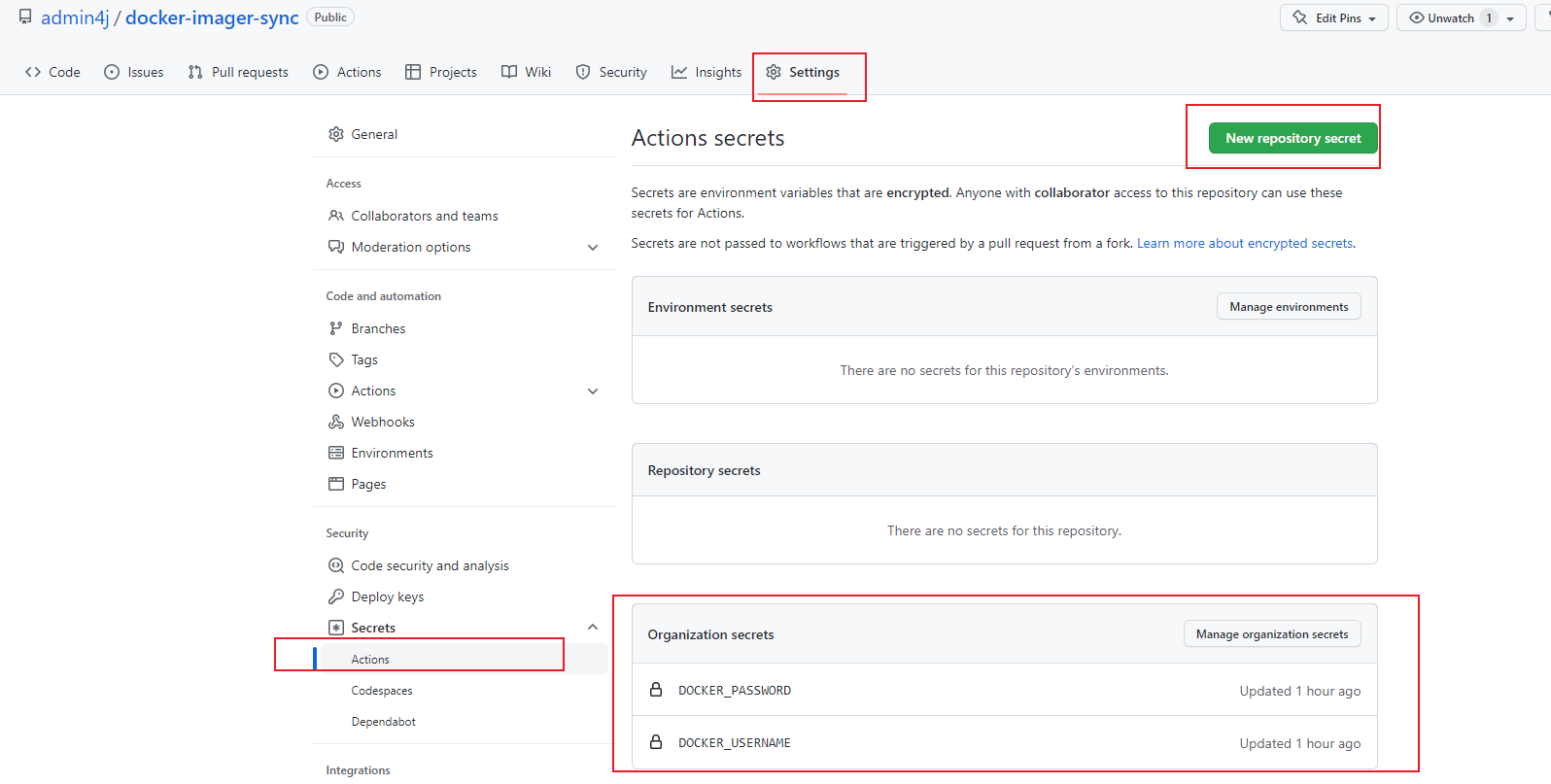Select the Insights tab
Viewport: 1551px width, 784px height.
tap(707, 72)
